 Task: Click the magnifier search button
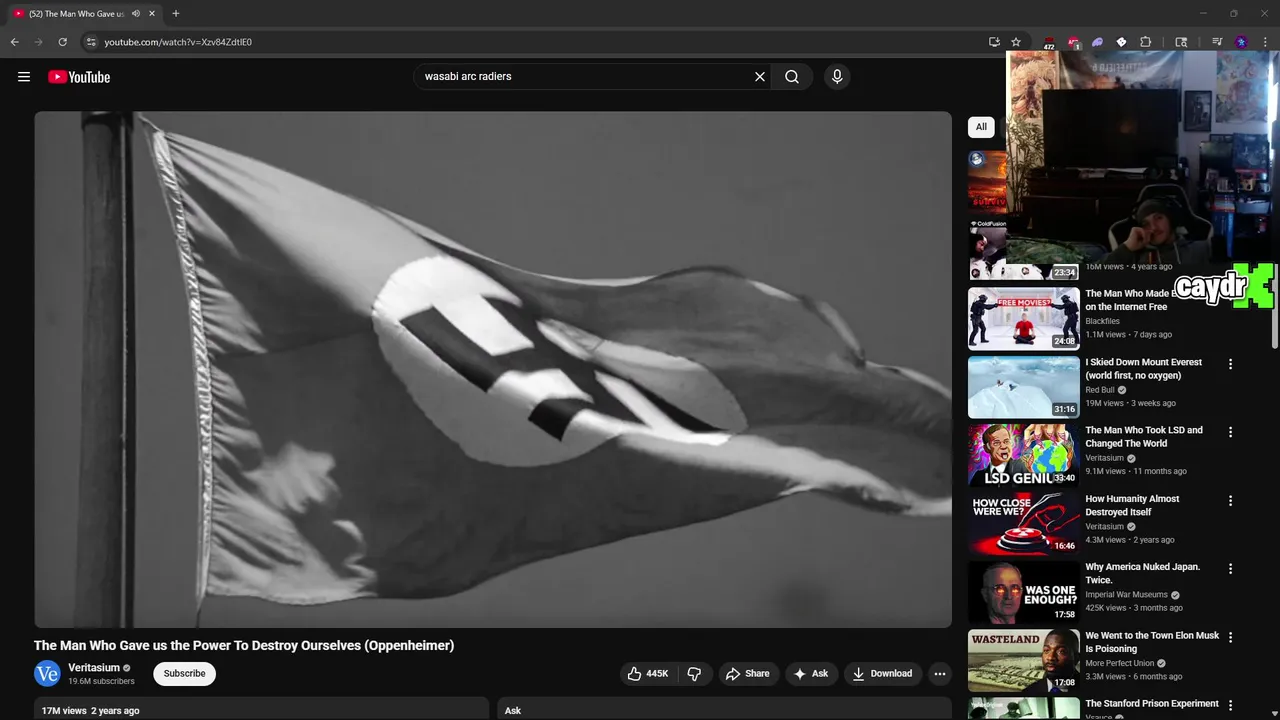(792, 77)
